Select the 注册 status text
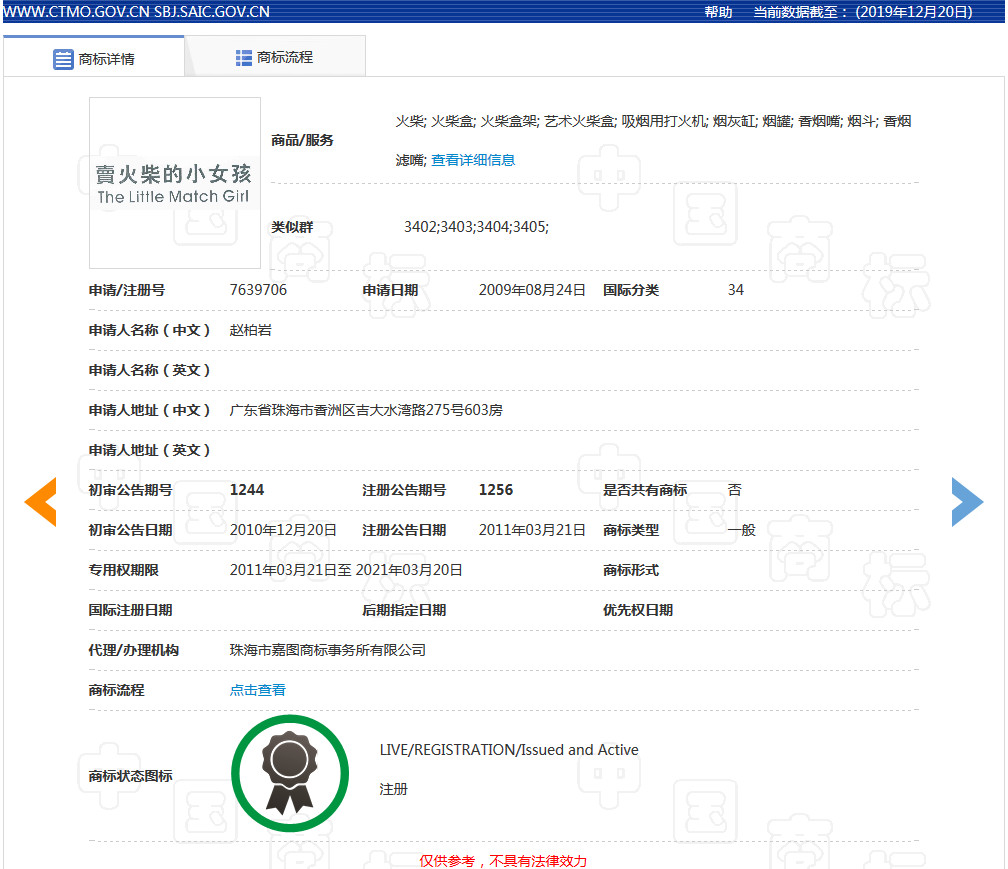This screenshot has height=869, width=1008. pyautogui.click(x=393, y=789)
